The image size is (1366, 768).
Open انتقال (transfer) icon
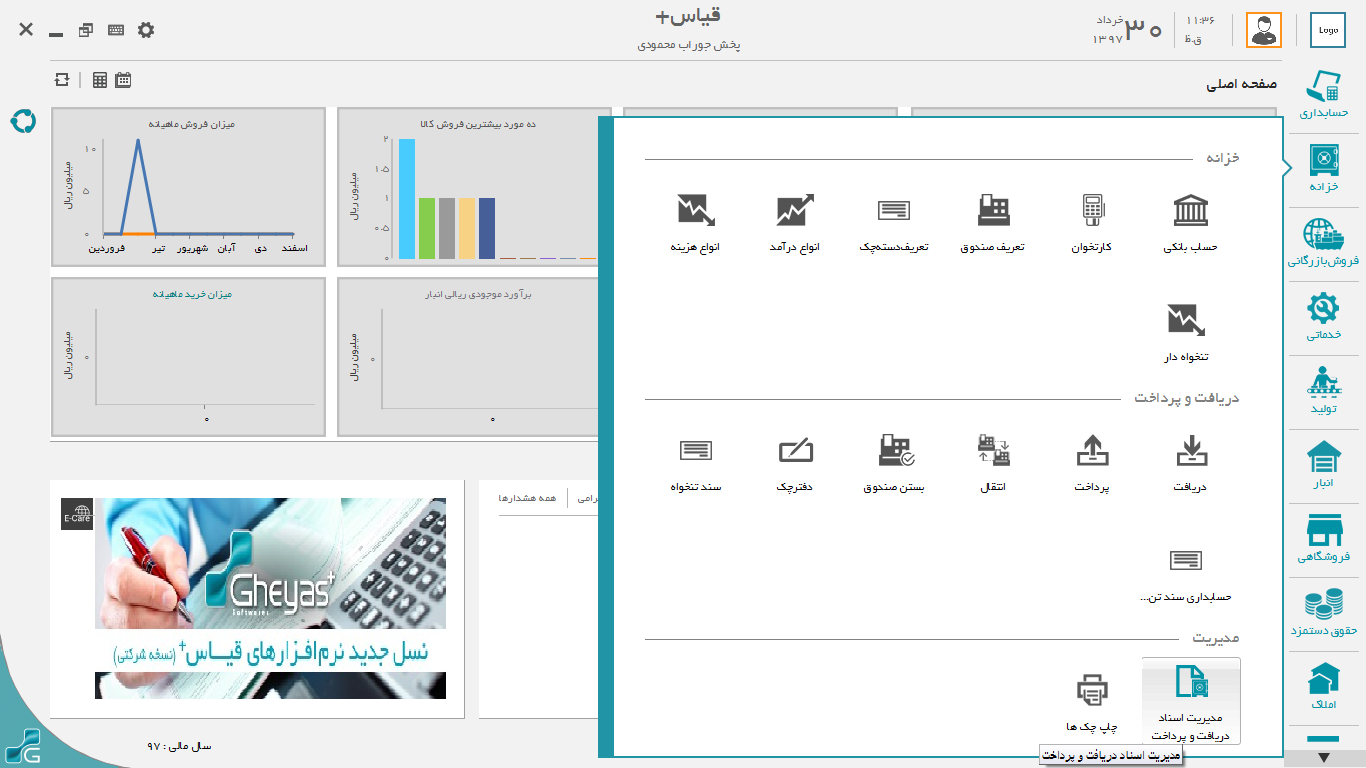pyautogui.click(x=993, y=463)
